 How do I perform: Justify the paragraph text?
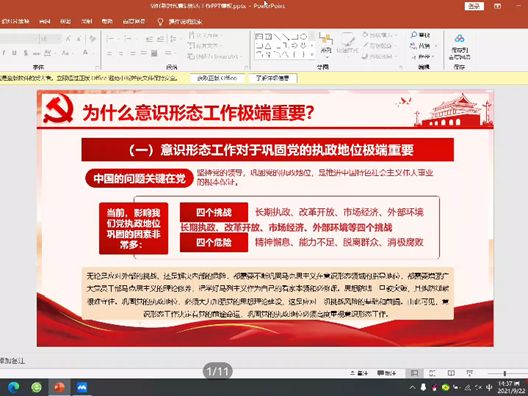(x=144, y=53)
